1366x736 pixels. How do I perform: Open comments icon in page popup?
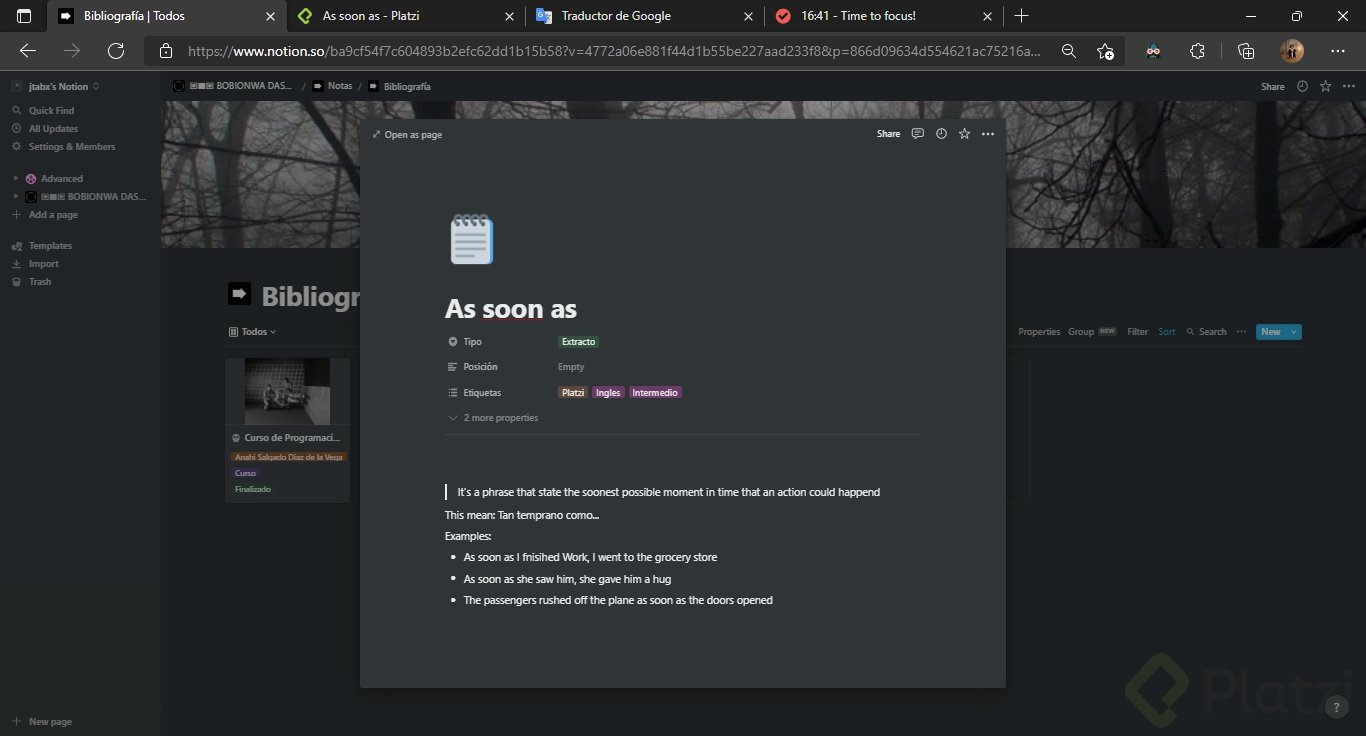tap(917, 134)
